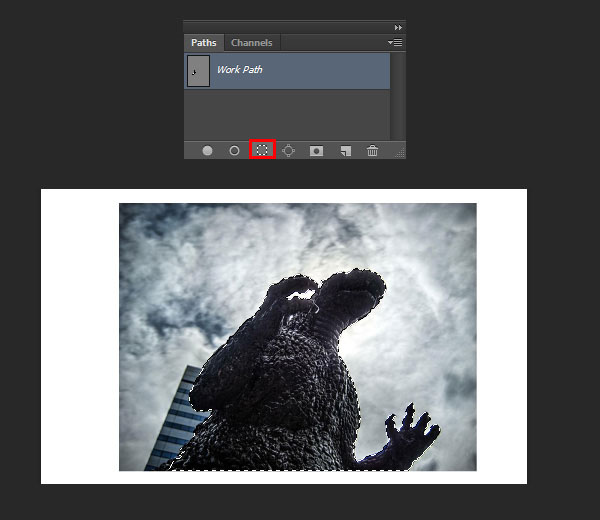Screen dimensions: 600x520
Task: Delete current path trash icon
Action: pos(372,151)
